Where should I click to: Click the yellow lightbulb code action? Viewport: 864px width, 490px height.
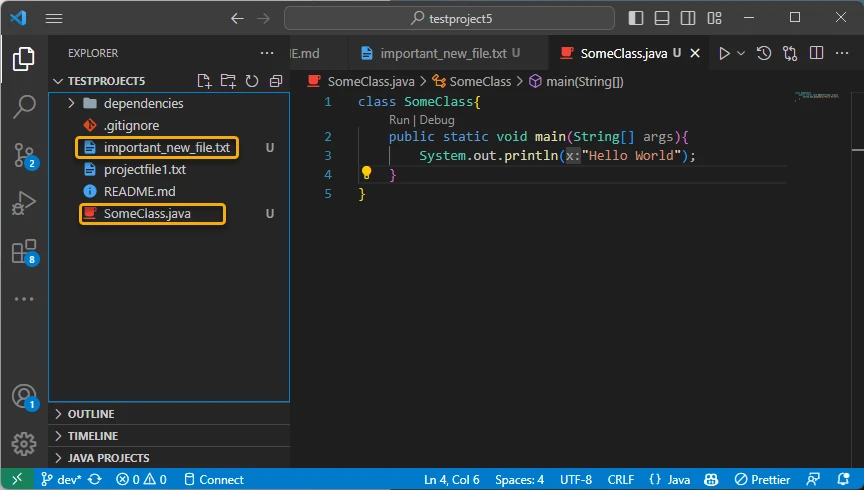(x=366, y=173)
